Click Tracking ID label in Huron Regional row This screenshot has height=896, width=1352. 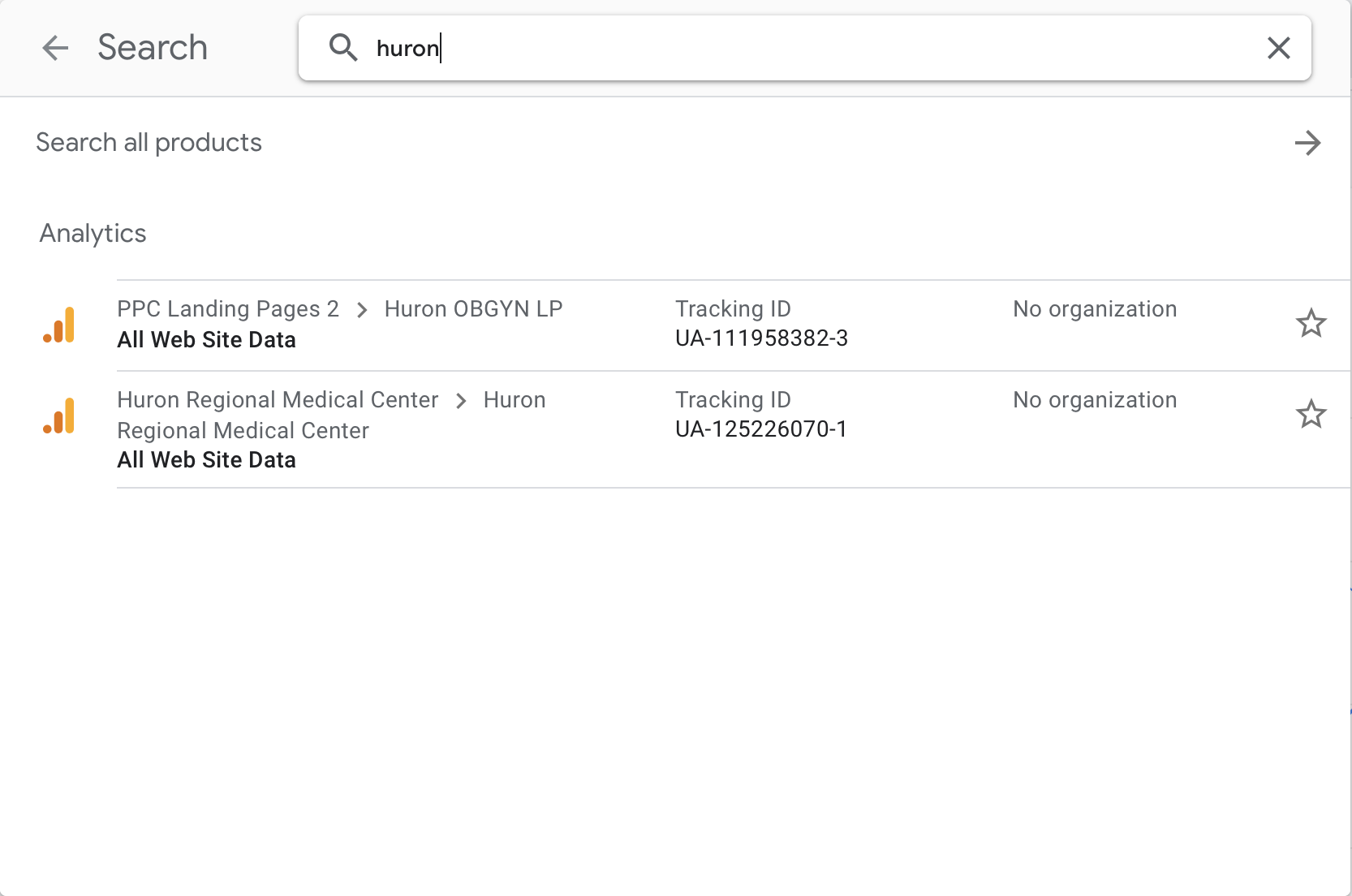[733, 400]
